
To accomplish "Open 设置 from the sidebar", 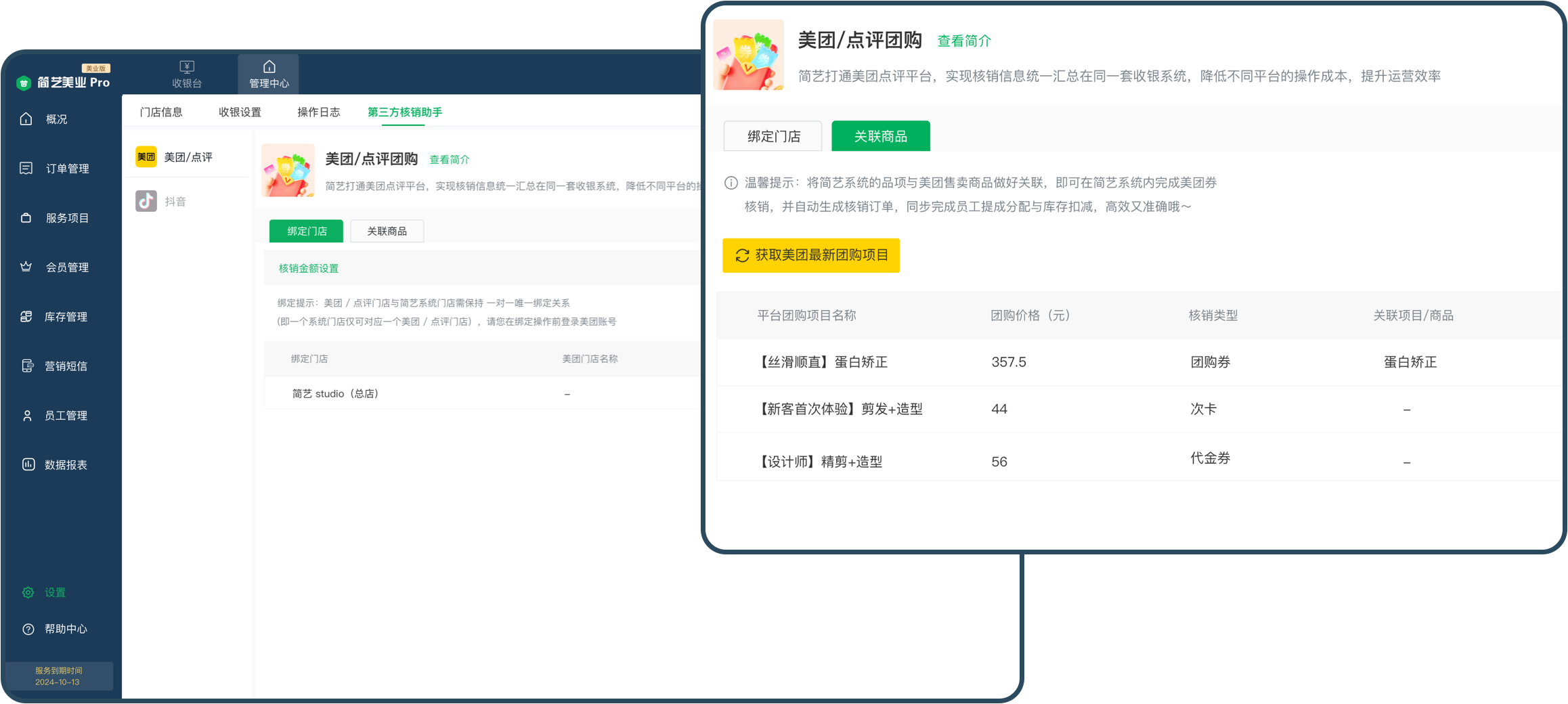I will click(56, 592).
